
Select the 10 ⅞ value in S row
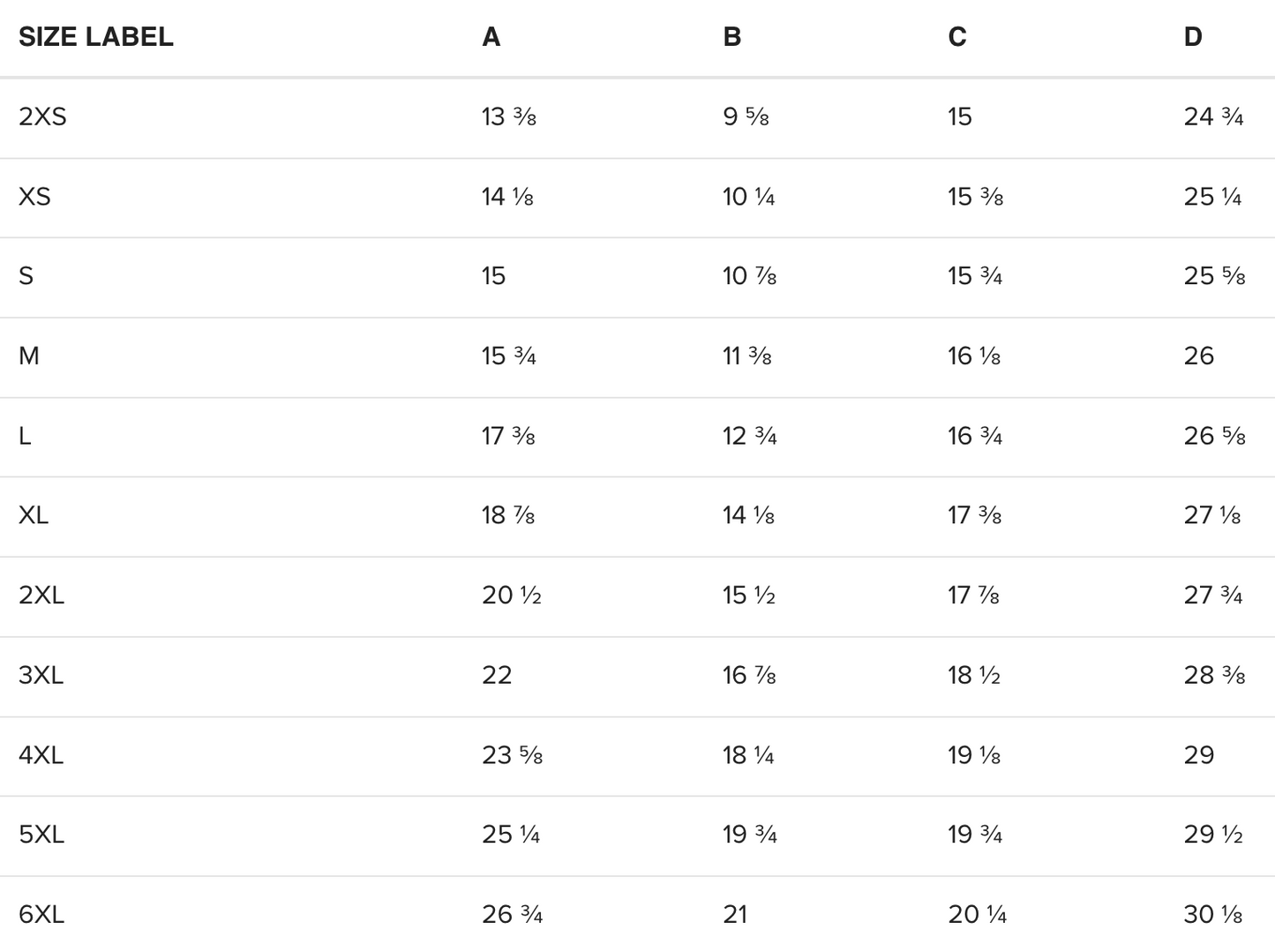pyautogui.click(x=749, y=276)
